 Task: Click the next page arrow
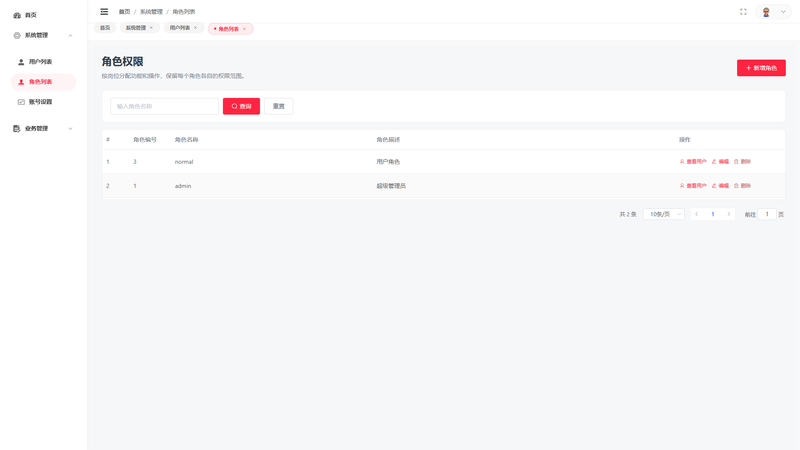[729, 214]
